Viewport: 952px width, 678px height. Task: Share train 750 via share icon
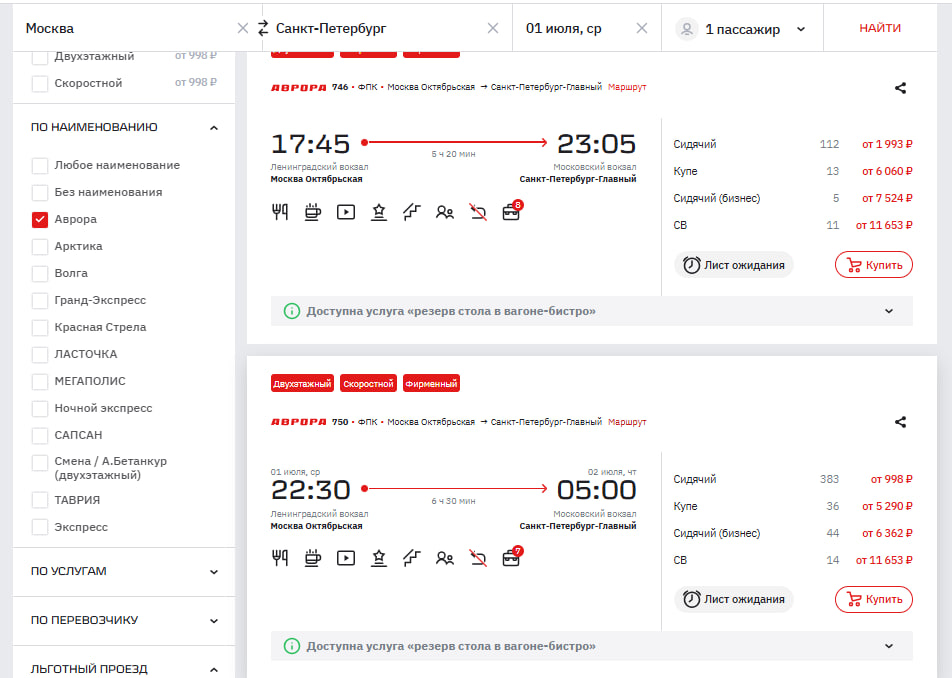[x=900, y=422]
